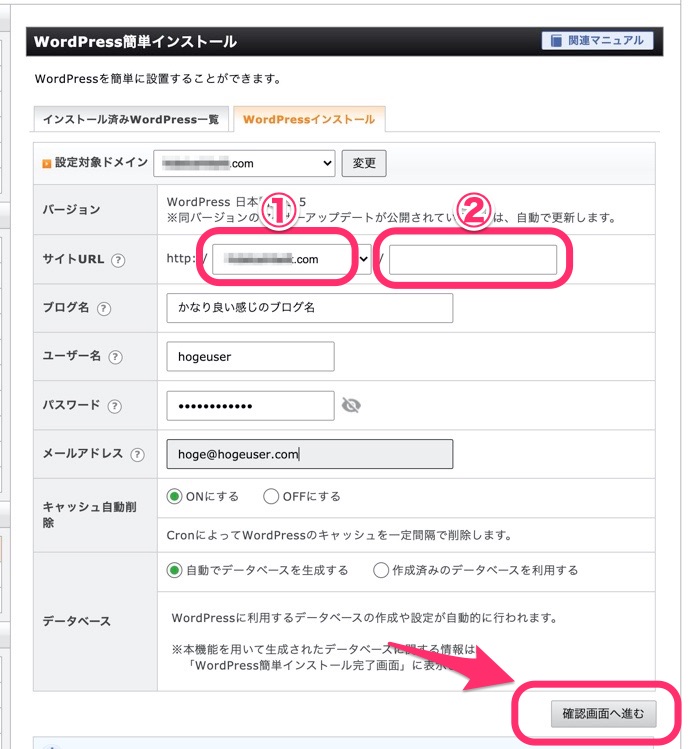Click the データベース row label

[76, 621]
